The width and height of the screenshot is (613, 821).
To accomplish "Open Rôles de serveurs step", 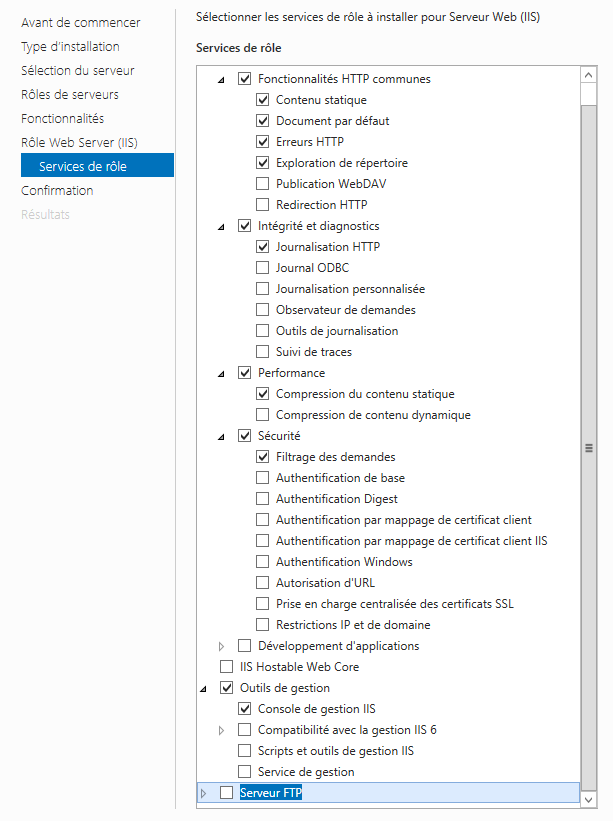I will tap(70, 94).
